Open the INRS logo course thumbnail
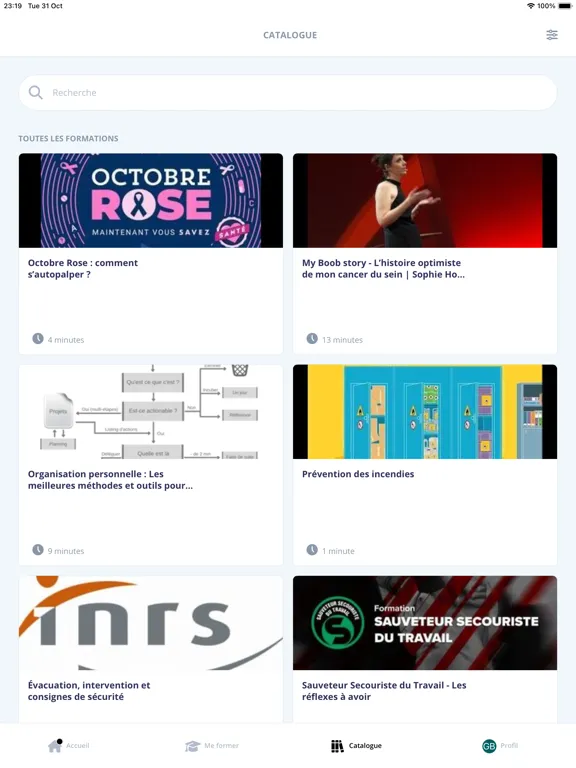 point(151,623)
